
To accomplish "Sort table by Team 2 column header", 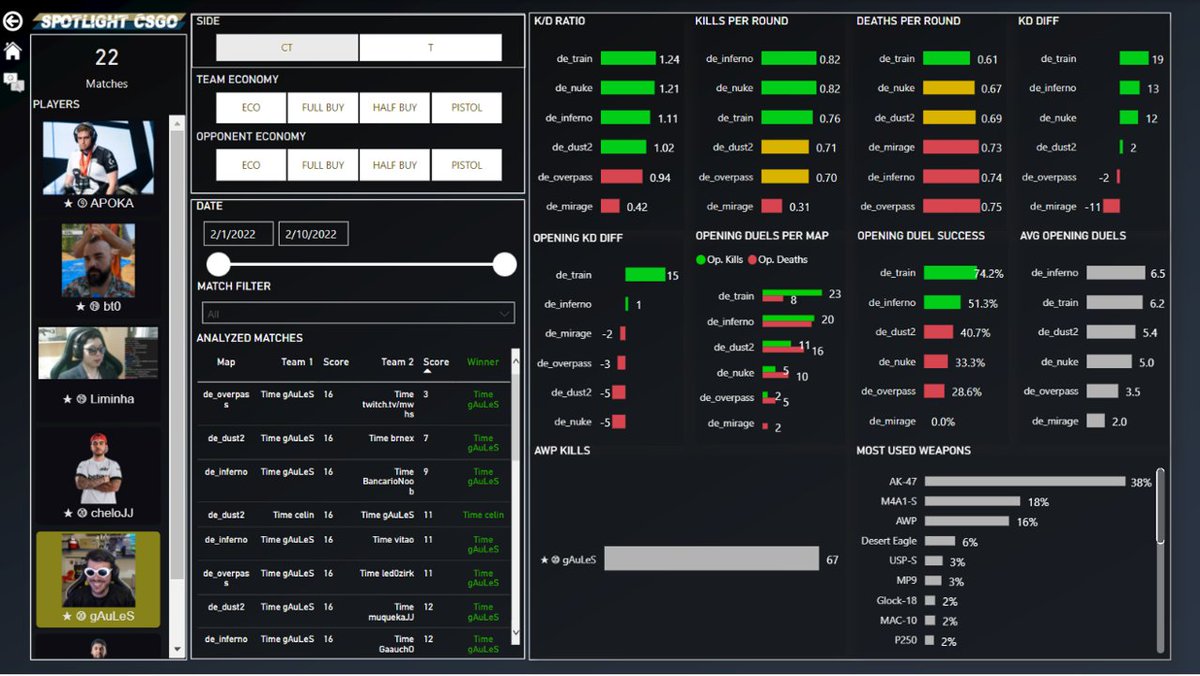I will click(397, 362).
